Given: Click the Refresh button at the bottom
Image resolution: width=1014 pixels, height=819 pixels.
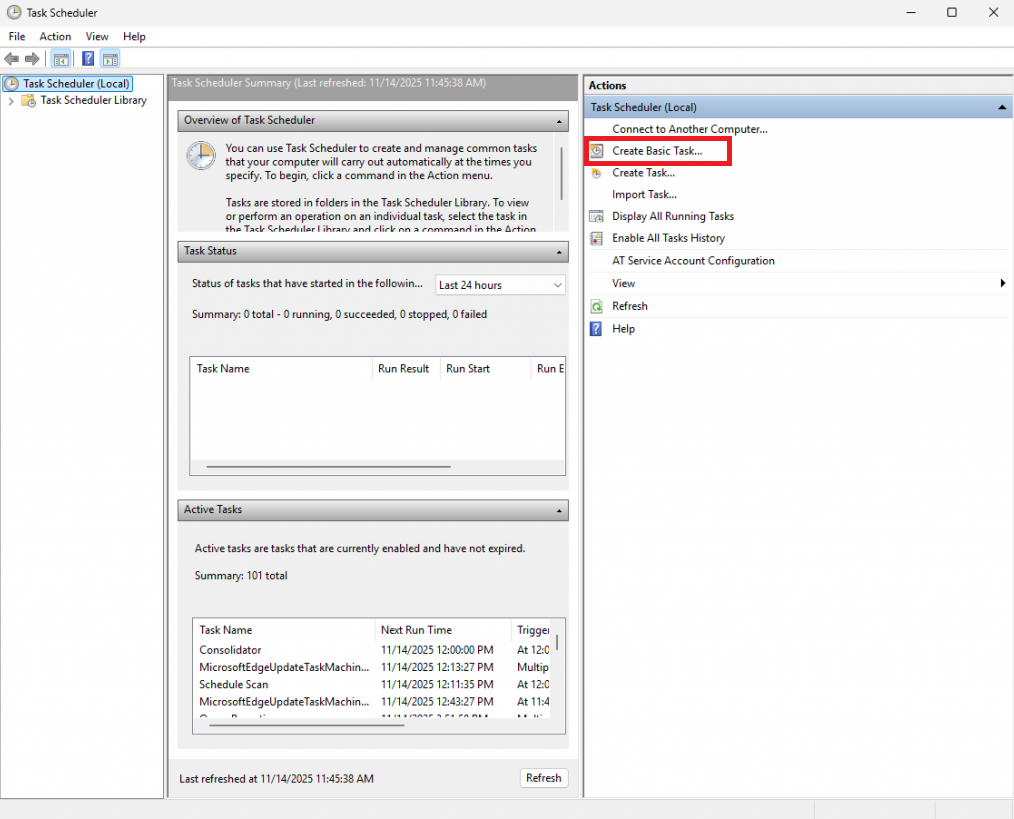Looking at the screenshot, I should 543,778.
